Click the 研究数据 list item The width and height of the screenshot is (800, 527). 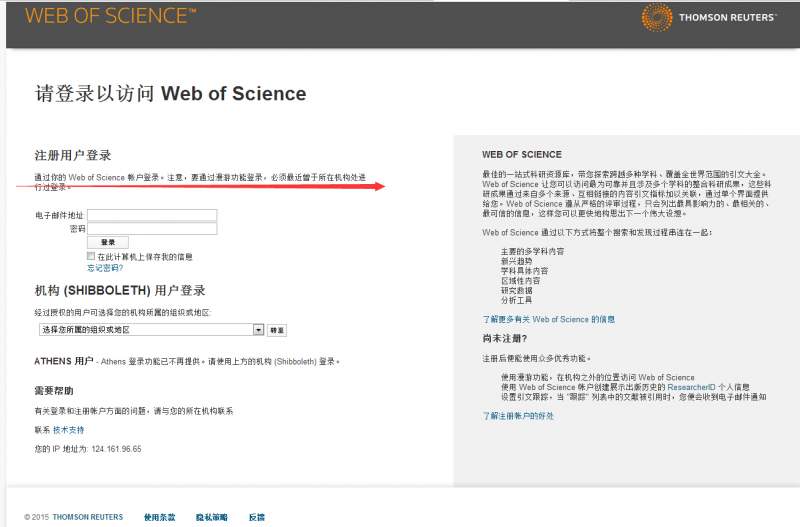click(x=516, y=290)
